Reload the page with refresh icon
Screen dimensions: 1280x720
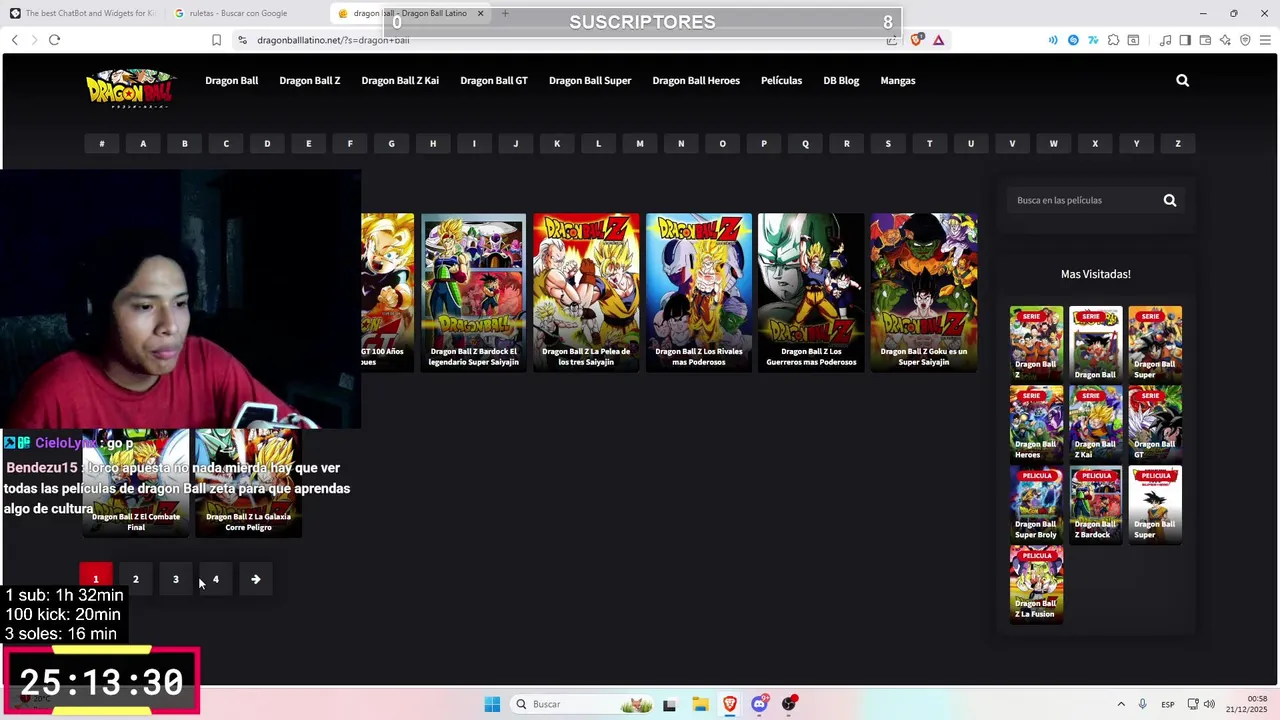(x=54, y=40)
